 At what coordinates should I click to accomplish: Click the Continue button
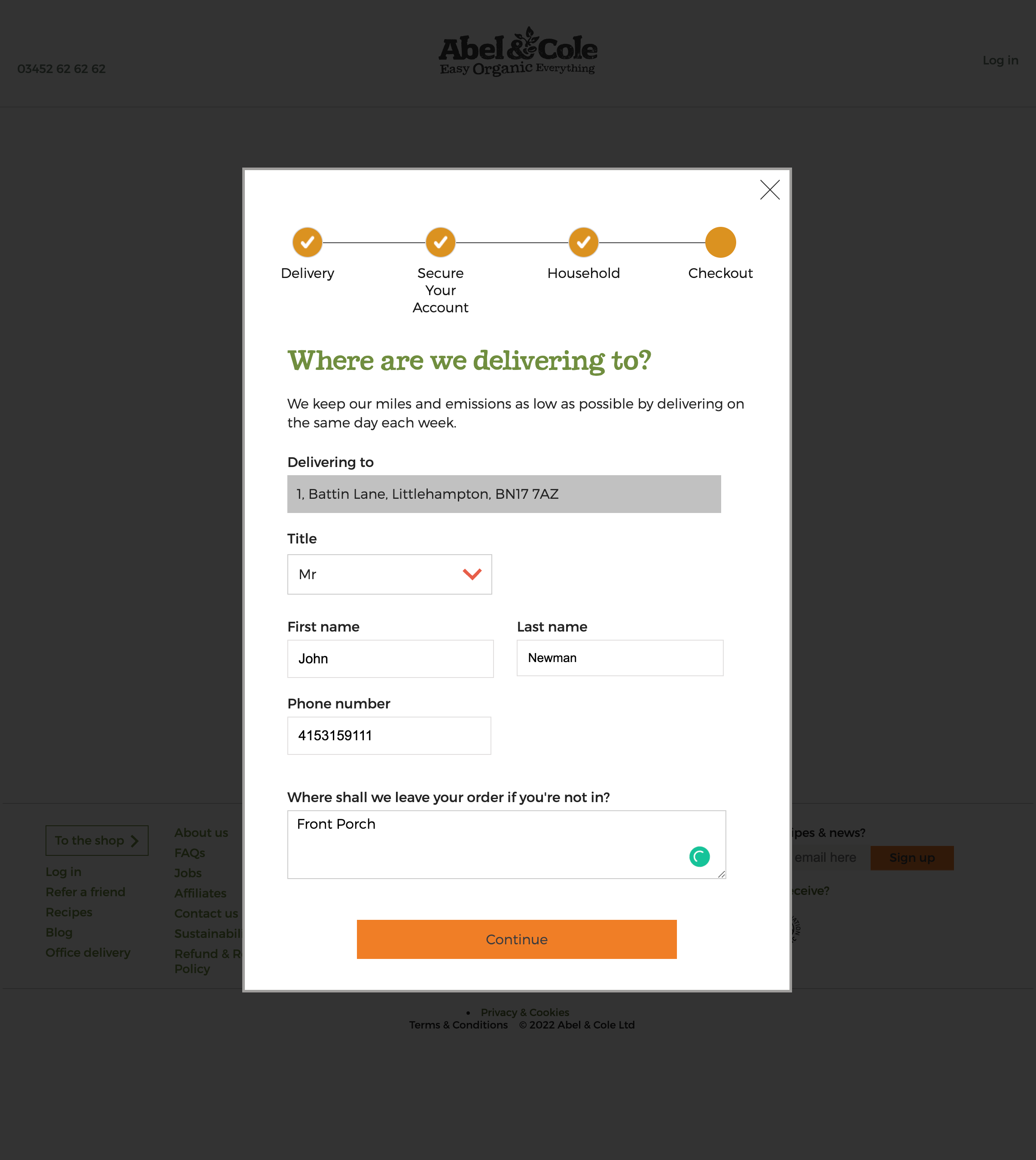pos(516,939)
